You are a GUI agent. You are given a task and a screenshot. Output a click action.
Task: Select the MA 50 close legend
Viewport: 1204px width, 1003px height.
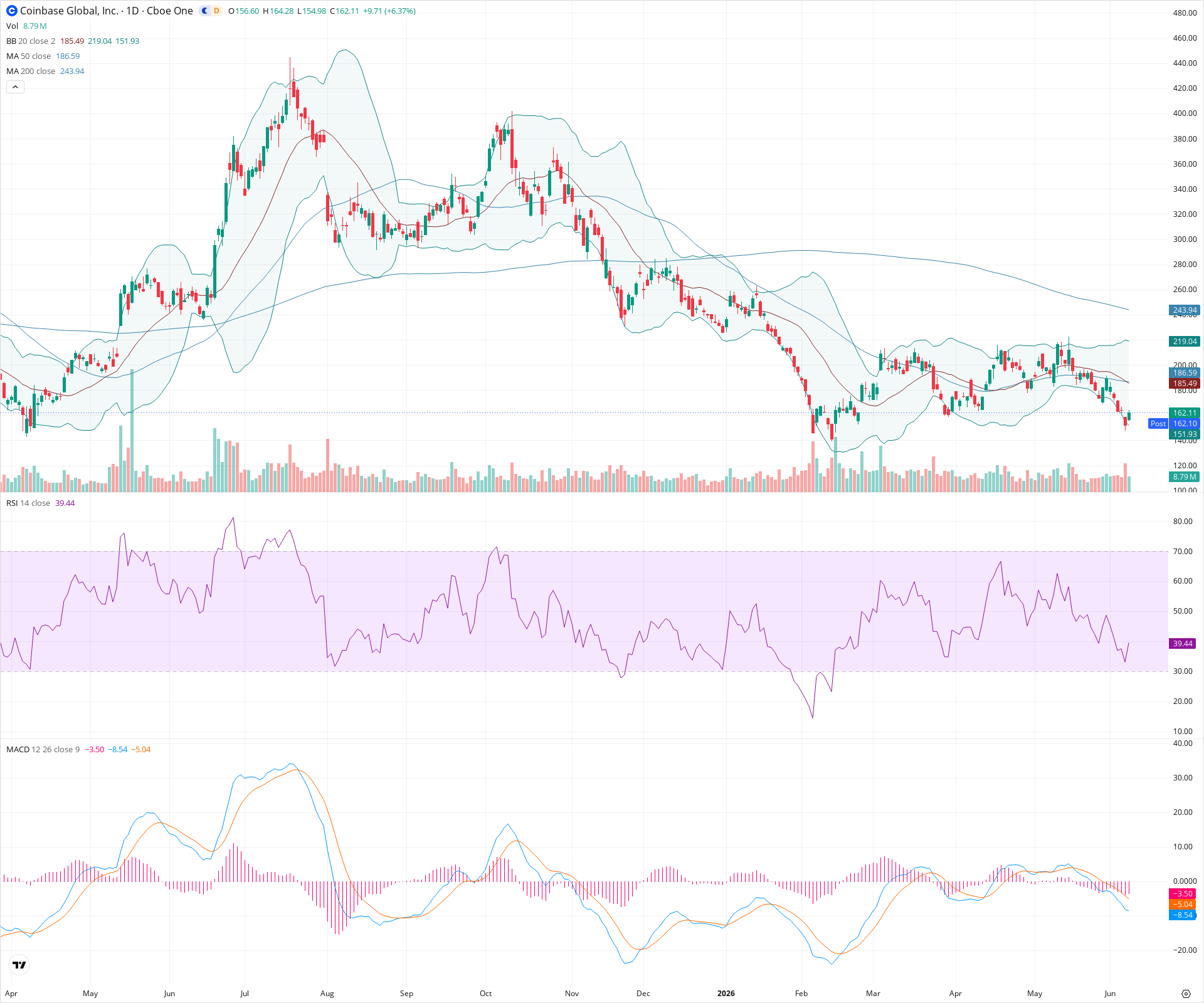pos(29,56)
